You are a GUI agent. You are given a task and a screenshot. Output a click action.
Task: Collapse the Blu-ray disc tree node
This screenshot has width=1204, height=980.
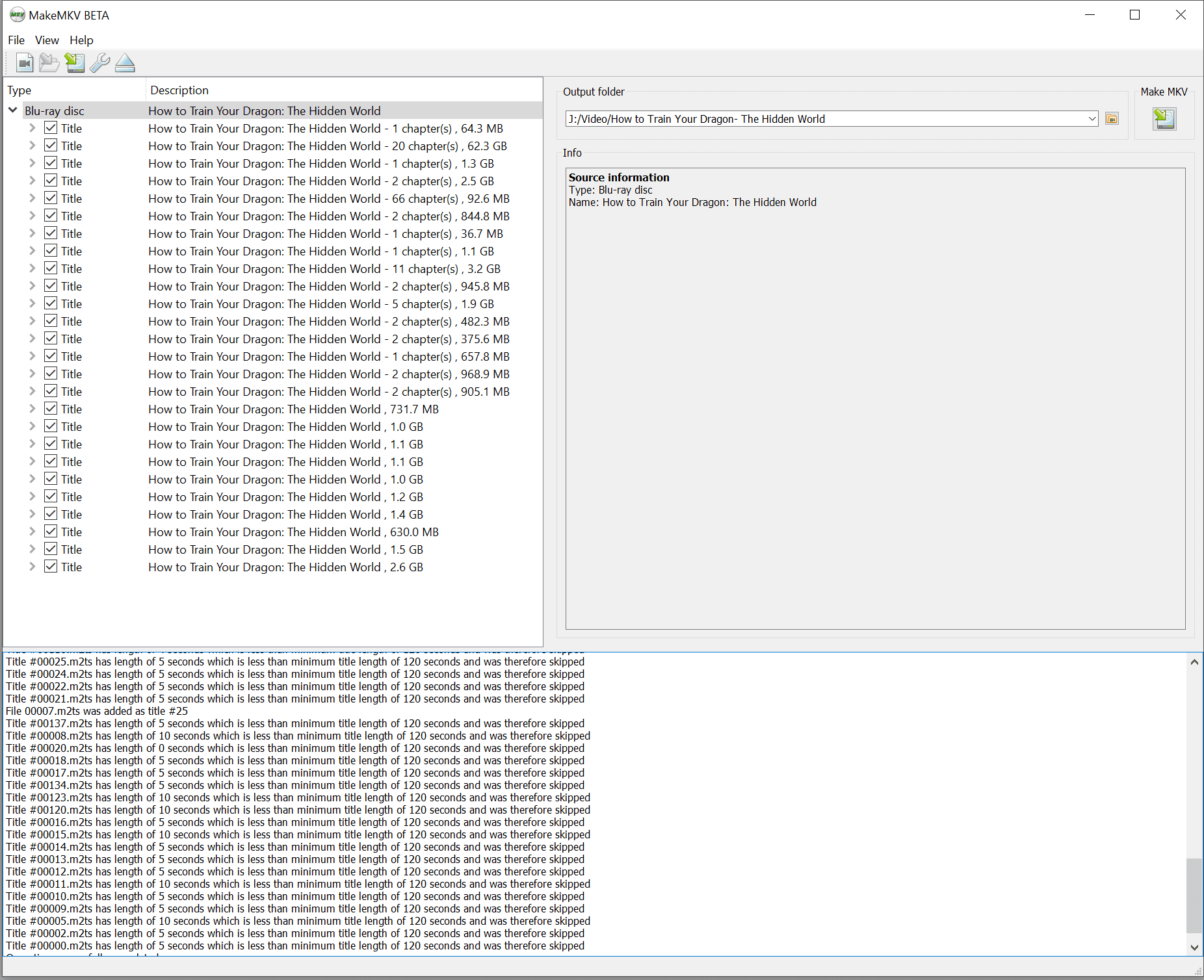click(x=13, y=110)
